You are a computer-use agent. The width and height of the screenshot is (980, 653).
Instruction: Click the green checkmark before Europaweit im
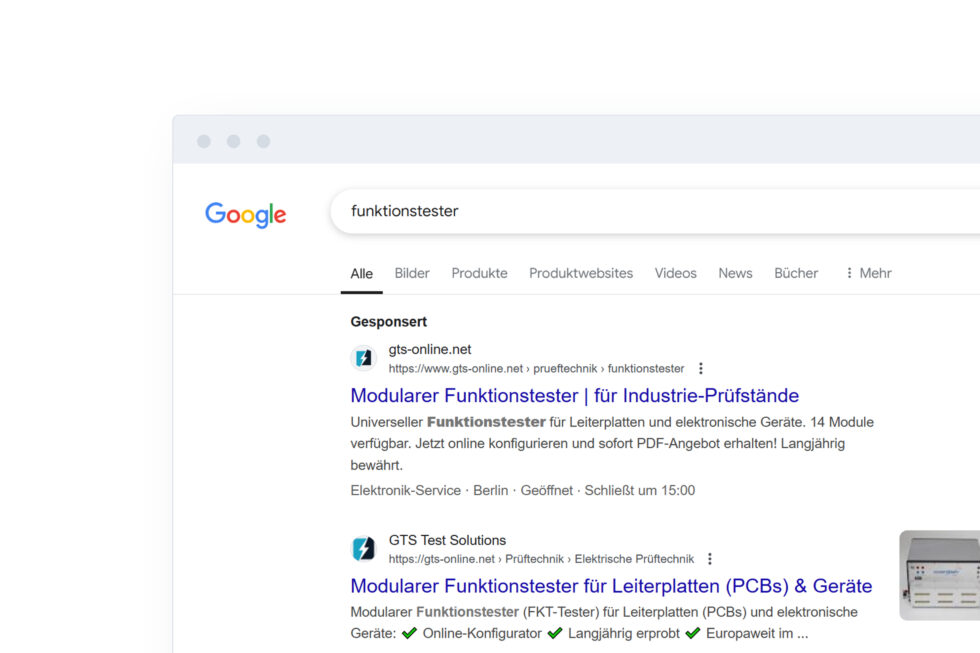click(692, 634)
